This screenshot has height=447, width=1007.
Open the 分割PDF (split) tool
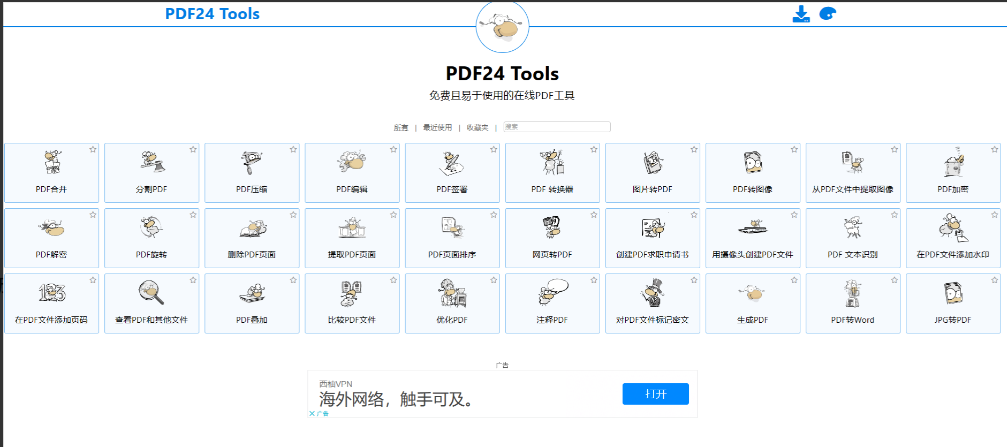click(x=152, y=173)
